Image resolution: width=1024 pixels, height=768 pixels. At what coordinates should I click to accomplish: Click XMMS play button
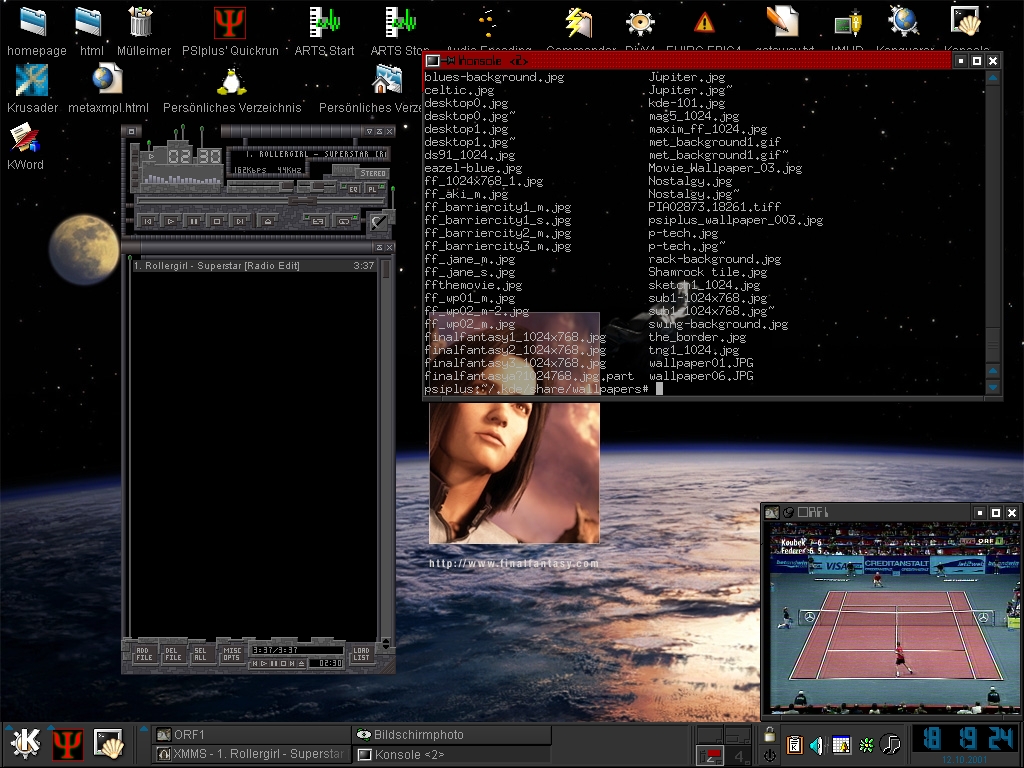pyautogui.click(x=171, y=221)
